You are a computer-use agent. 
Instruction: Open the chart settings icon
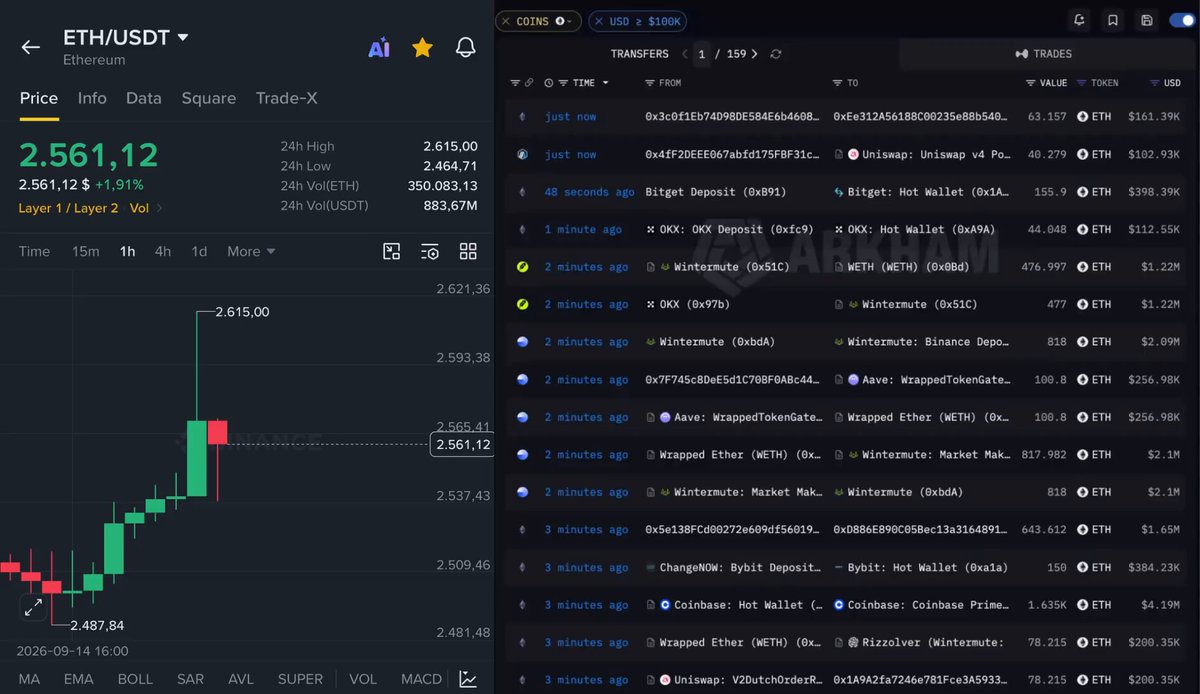coord(430,251)
